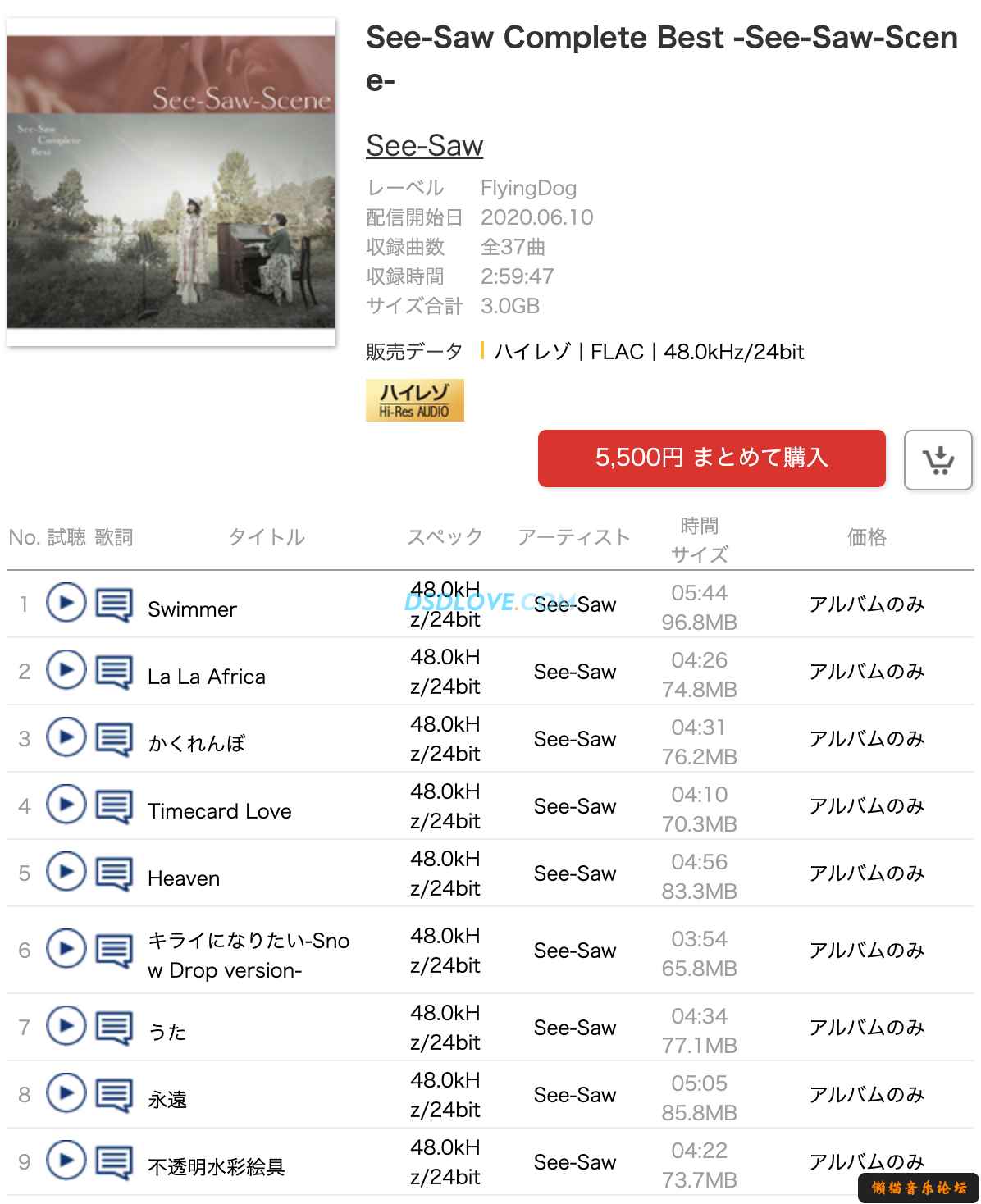The width and height of the screenshot is (981, 1204).
Task: Open the See-Saw artist link
Action: pyautogui.click(x=424, y=145)
